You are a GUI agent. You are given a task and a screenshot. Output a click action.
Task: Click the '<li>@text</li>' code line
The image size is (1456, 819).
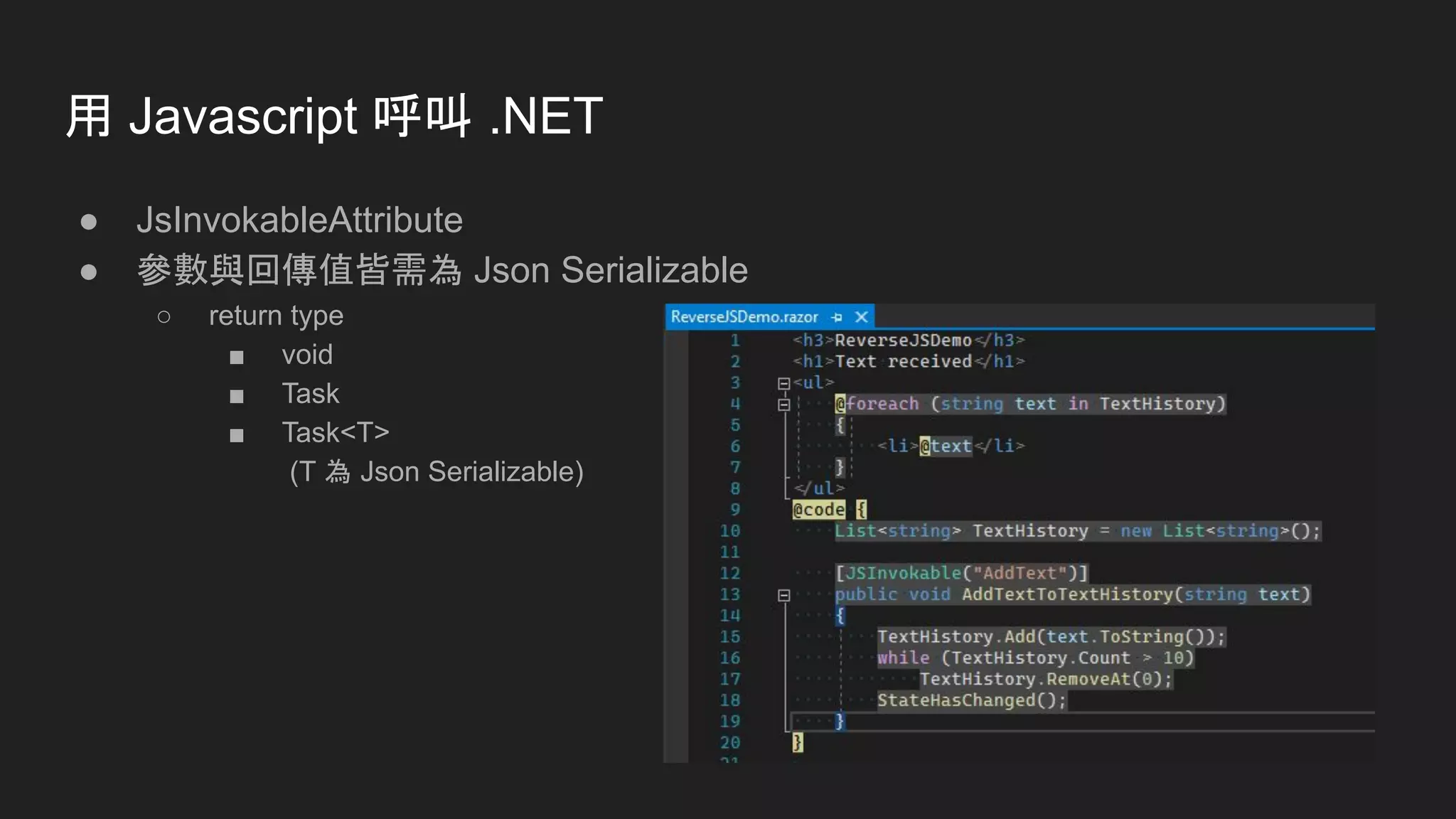click(x=951, y=446)
